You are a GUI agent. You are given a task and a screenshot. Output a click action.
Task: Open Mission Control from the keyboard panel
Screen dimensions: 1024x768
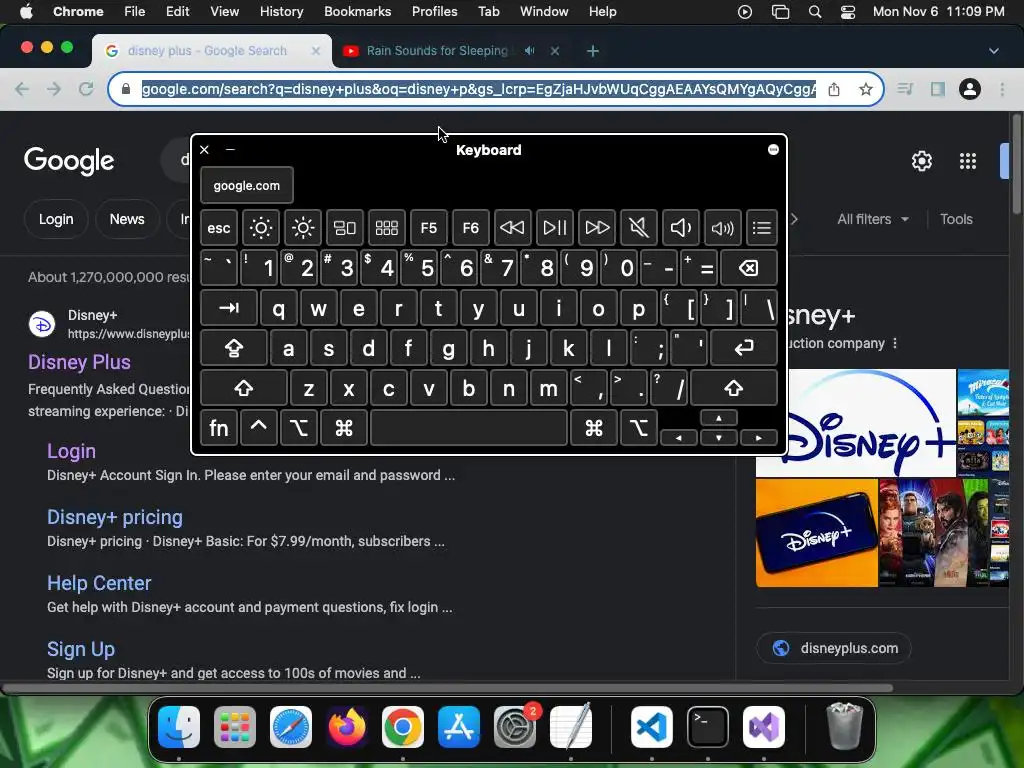click(345, 228)
